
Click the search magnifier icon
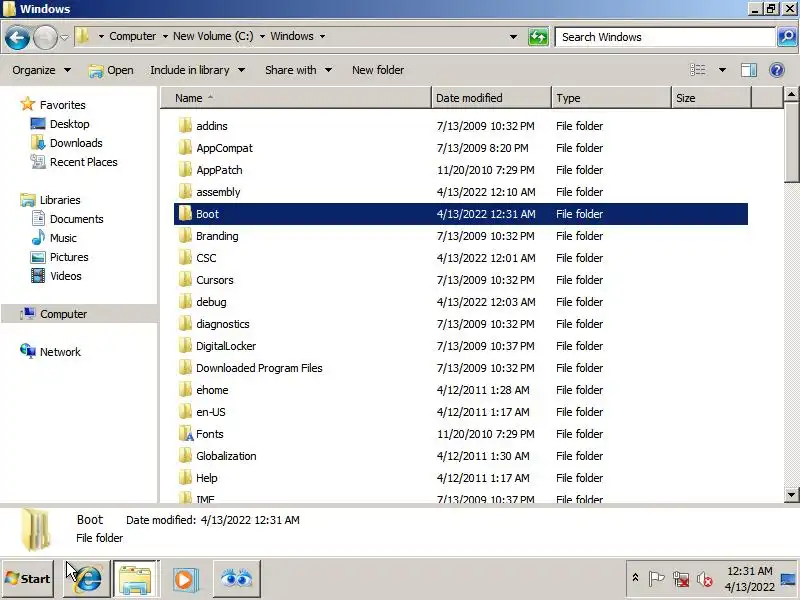point(787,37)
